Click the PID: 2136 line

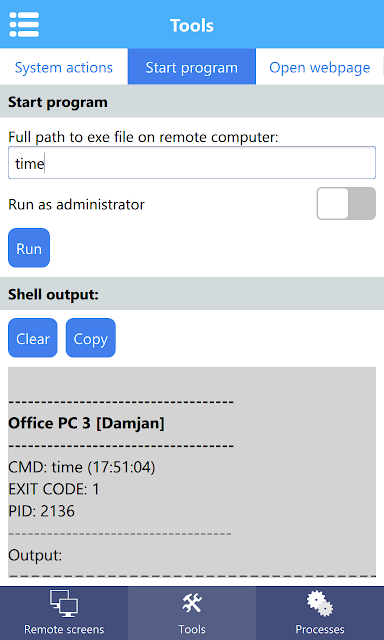[42, 511]
